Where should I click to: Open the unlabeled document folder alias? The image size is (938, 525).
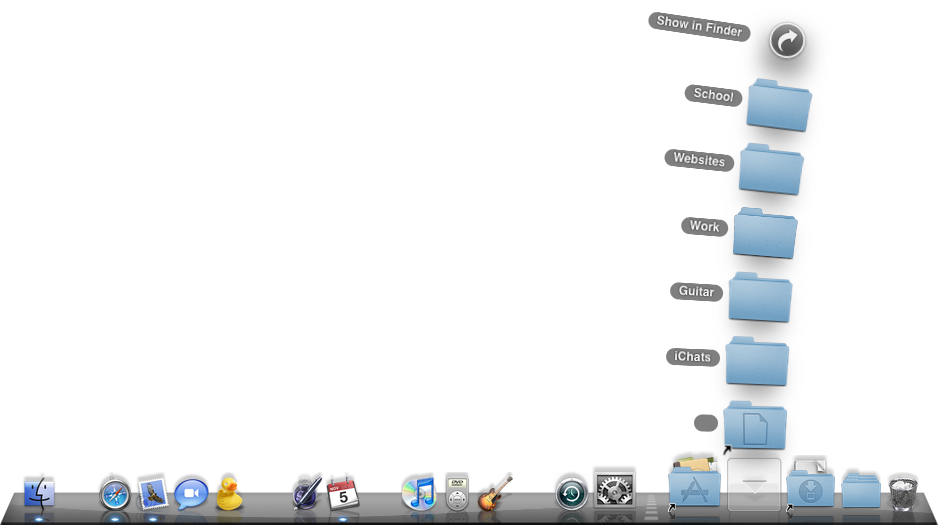click(755, 426)
